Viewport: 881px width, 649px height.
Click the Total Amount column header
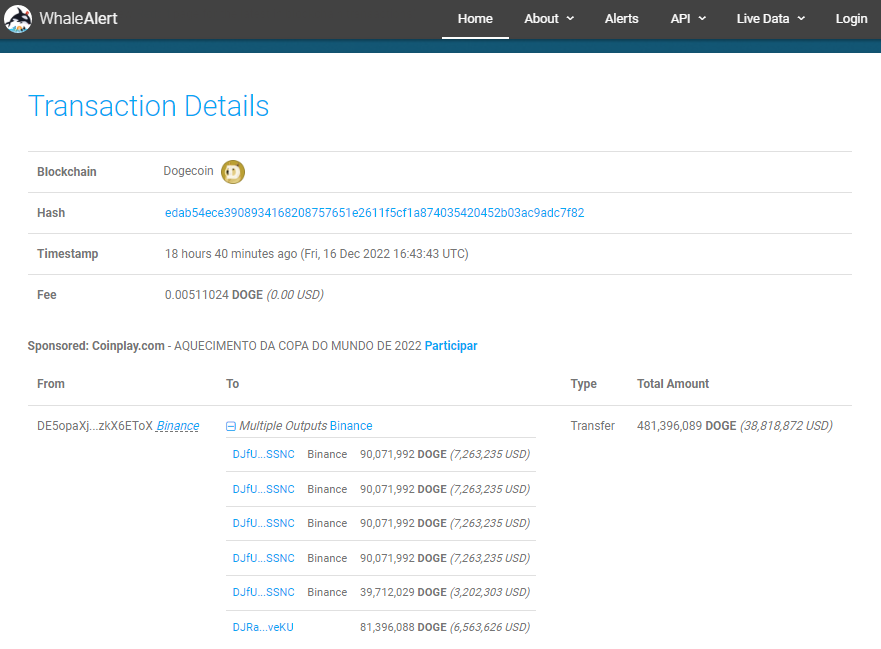point(673,384)
